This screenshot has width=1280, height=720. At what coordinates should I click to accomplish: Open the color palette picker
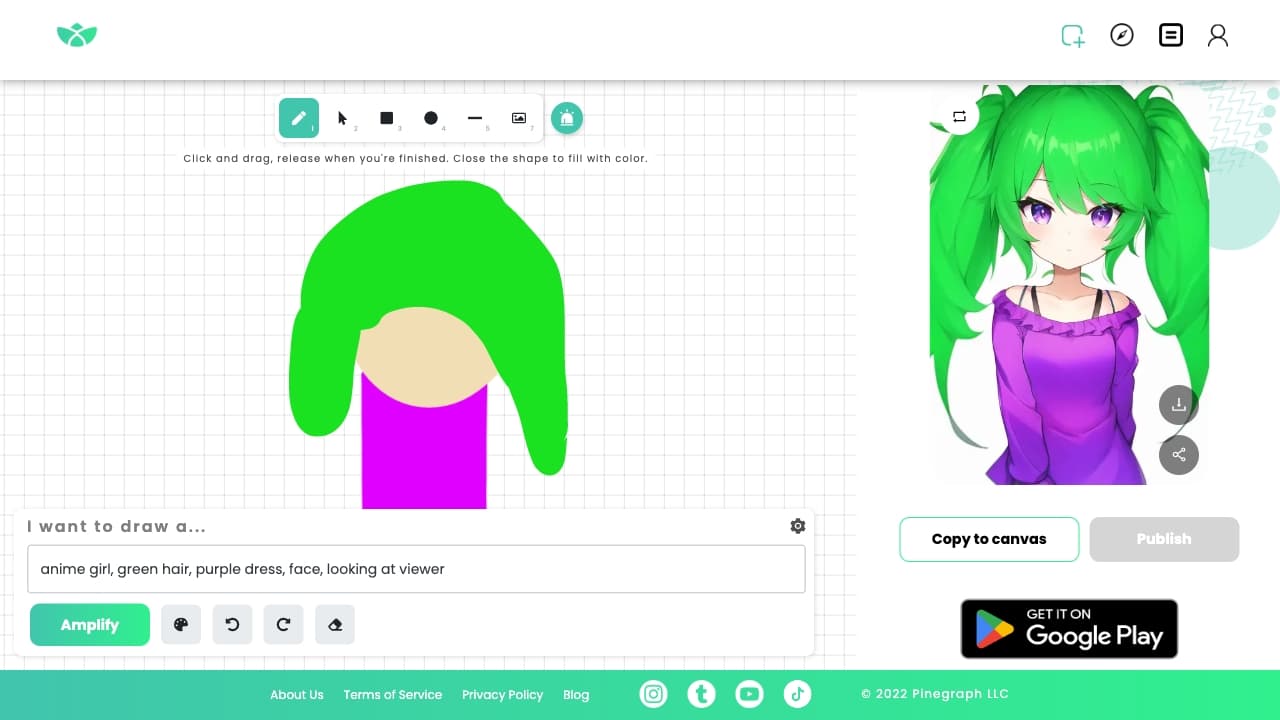tap(181, 624)
